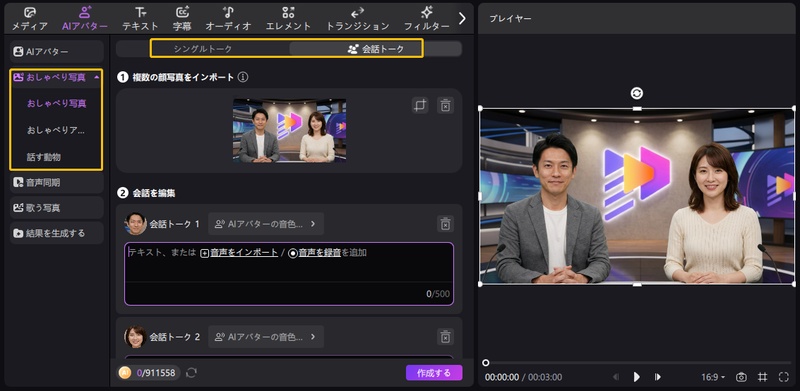Viewport: 800px width, 391px height.
Task: Open 音声同期 in the sidebar
Action: pyautogui.click(x=57, y=182)
